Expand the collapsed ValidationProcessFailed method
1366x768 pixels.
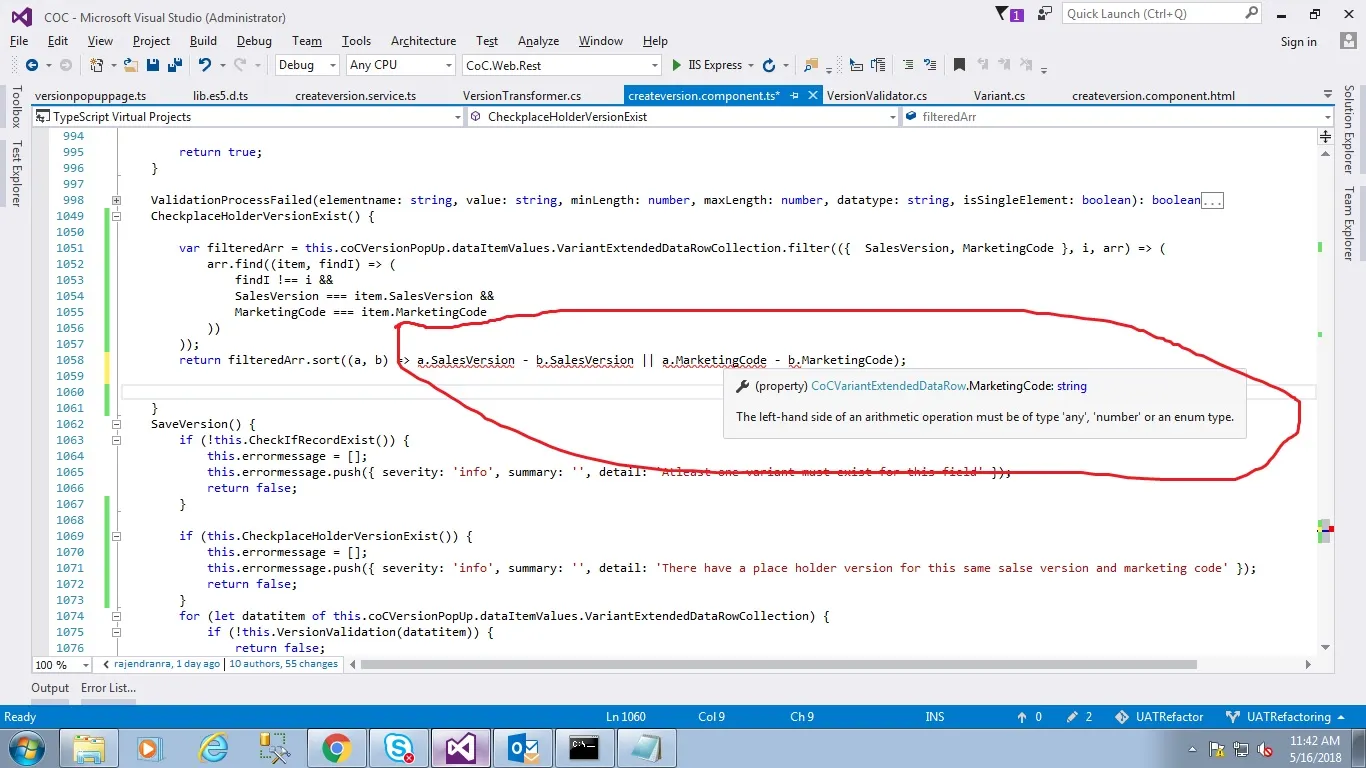pos(117,200)
